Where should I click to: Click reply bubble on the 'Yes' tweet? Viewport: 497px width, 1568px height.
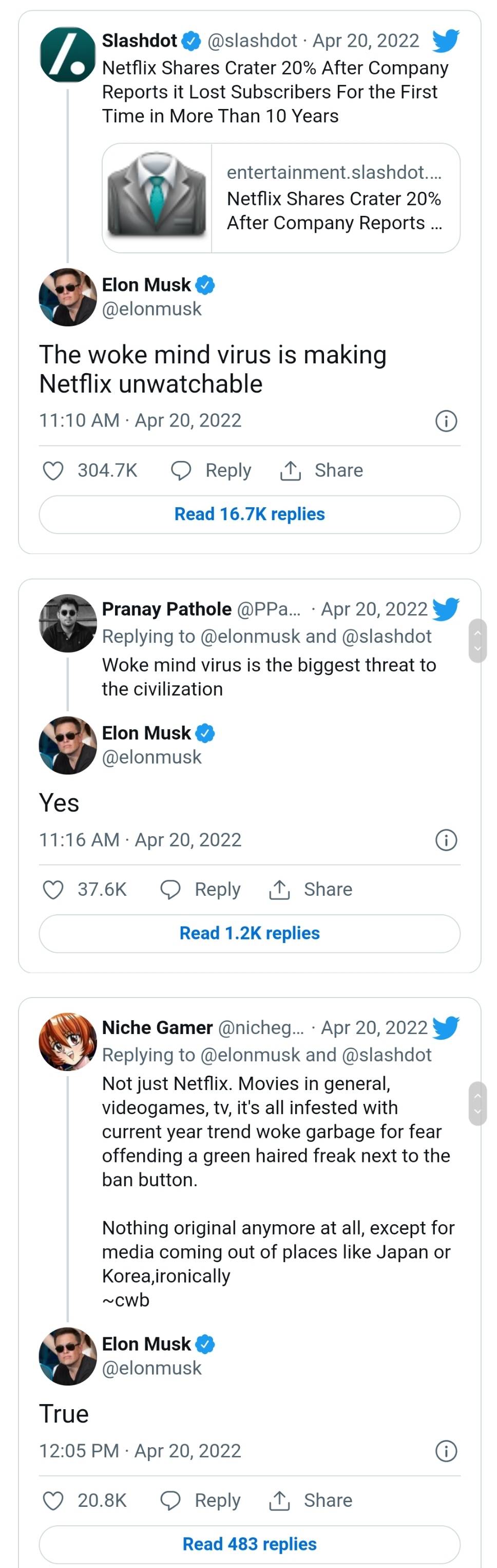click(x=170, y=889)
